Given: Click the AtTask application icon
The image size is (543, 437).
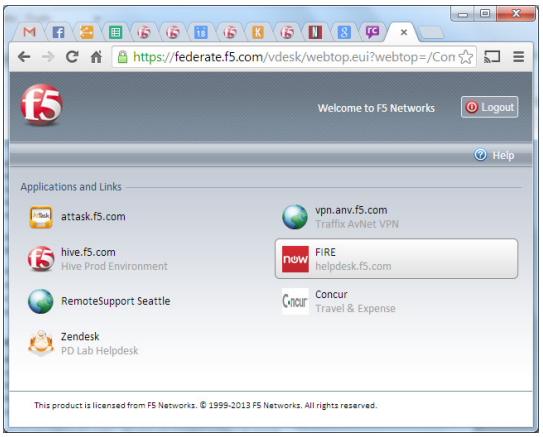Looking at the screenshot, I should pyautogui.click(x=41, y=217).
